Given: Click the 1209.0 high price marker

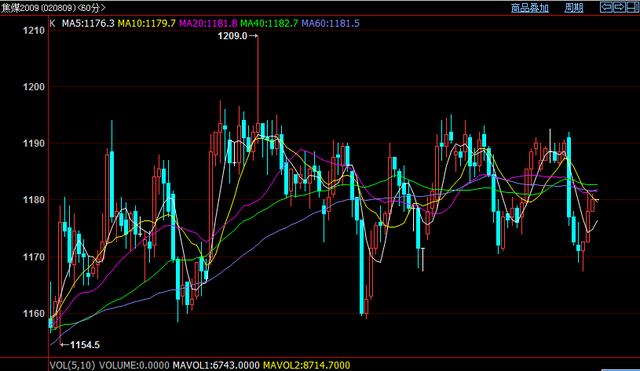Looking at the screenshot, I should (233, 36).
